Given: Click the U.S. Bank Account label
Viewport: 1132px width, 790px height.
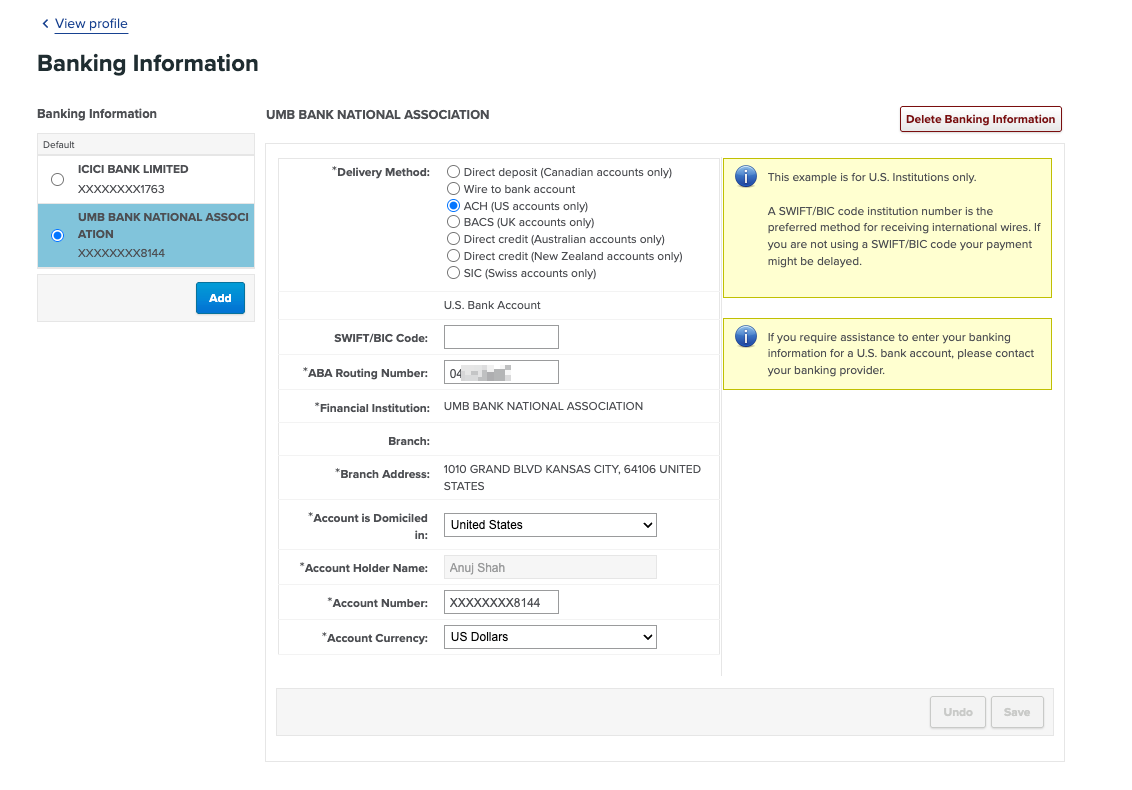Looking at the screenshot, I should 492,305.
